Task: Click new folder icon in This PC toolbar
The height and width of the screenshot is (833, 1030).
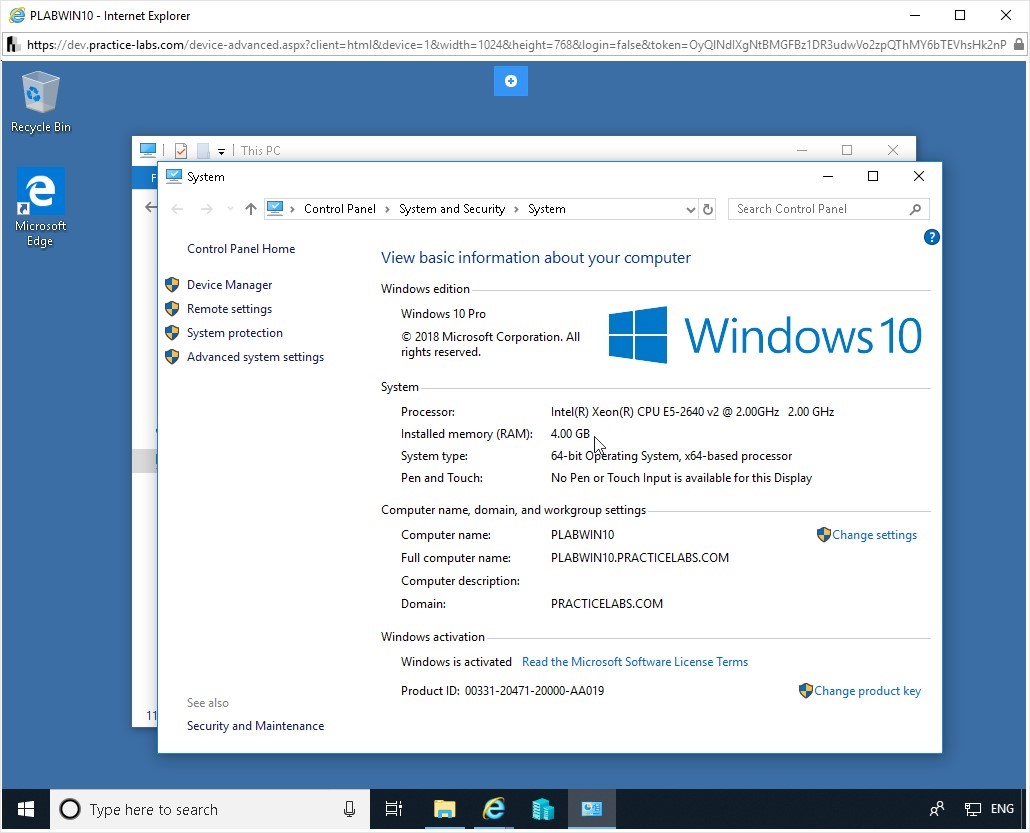Action: [x=204, y=150]
